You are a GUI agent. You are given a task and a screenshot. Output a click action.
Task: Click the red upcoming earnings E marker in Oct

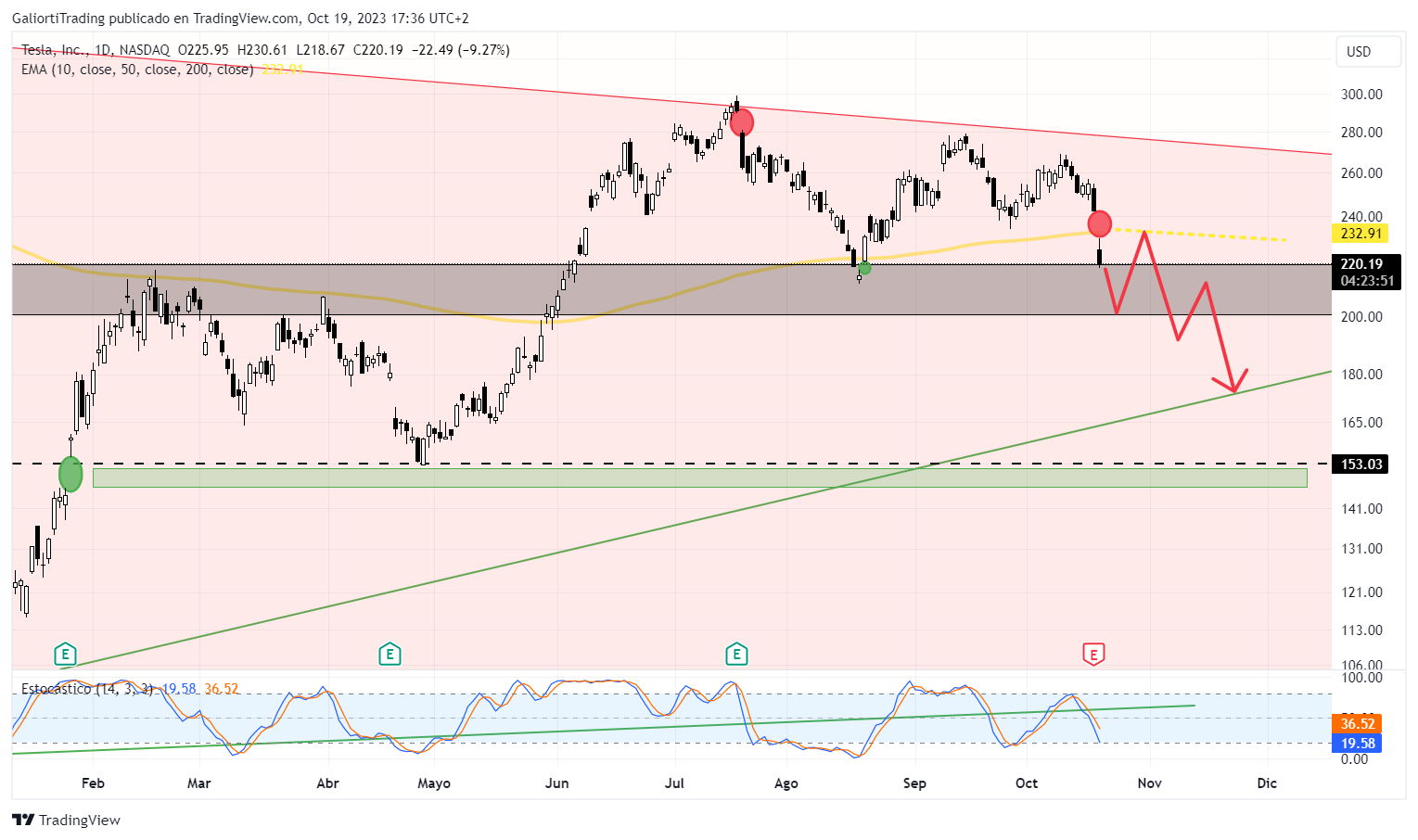click(x=1093, y=654)
